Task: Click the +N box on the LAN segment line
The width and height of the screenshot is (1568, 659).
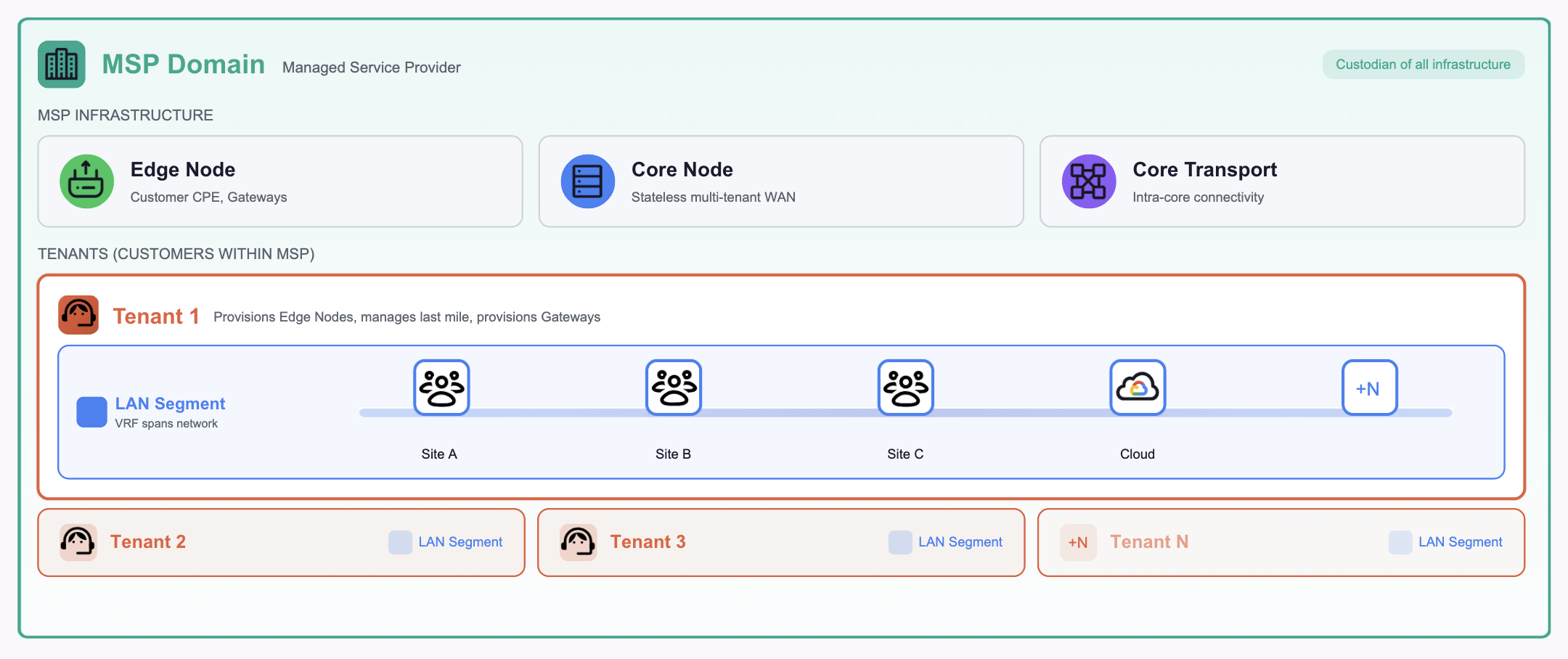Action: [1369, 388]
